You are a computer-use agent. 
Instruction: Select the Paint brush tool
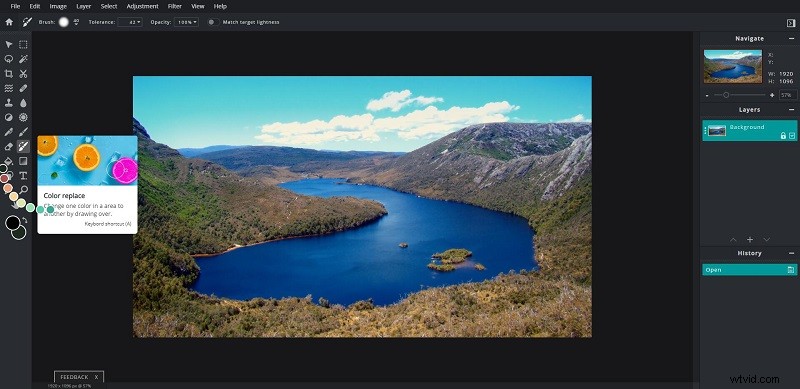coord(23,132)
